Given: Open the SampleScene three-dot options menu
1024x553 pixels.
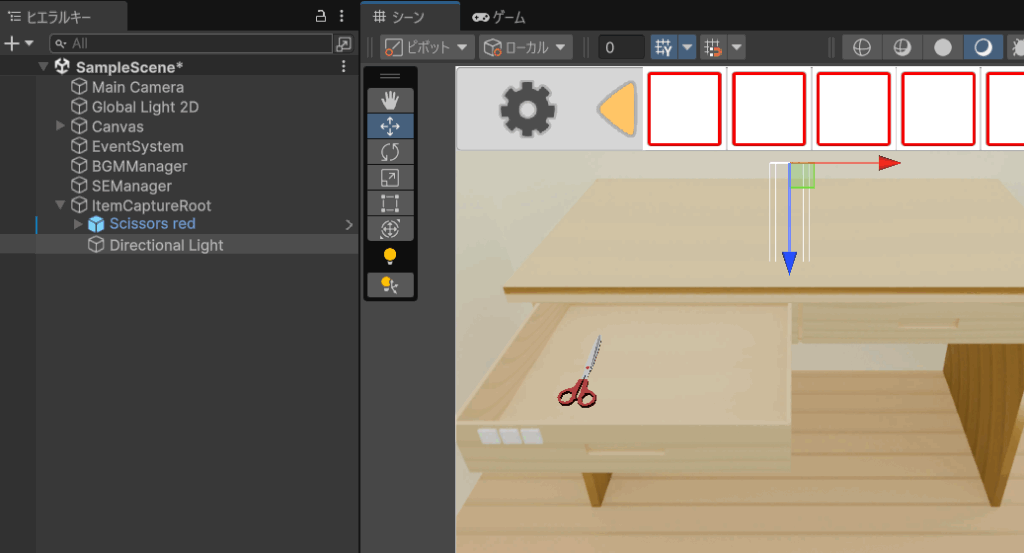Looking at the screenshot, I should [344, 67].
